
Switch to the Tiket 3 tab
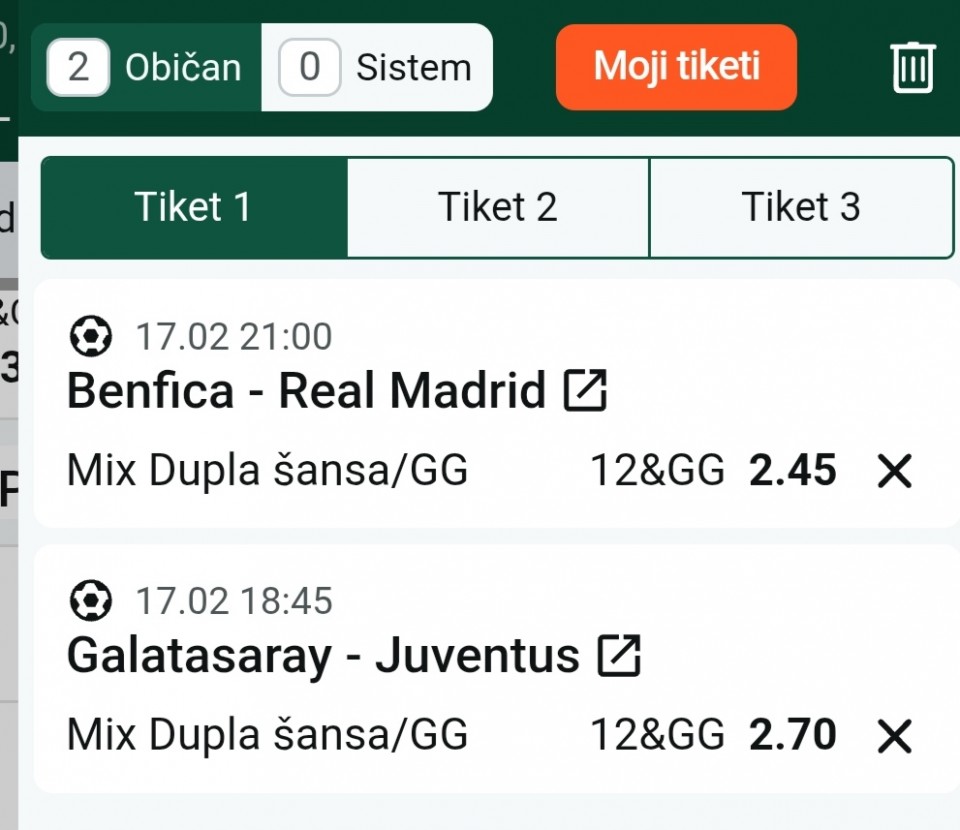click(x=801, y=207)
